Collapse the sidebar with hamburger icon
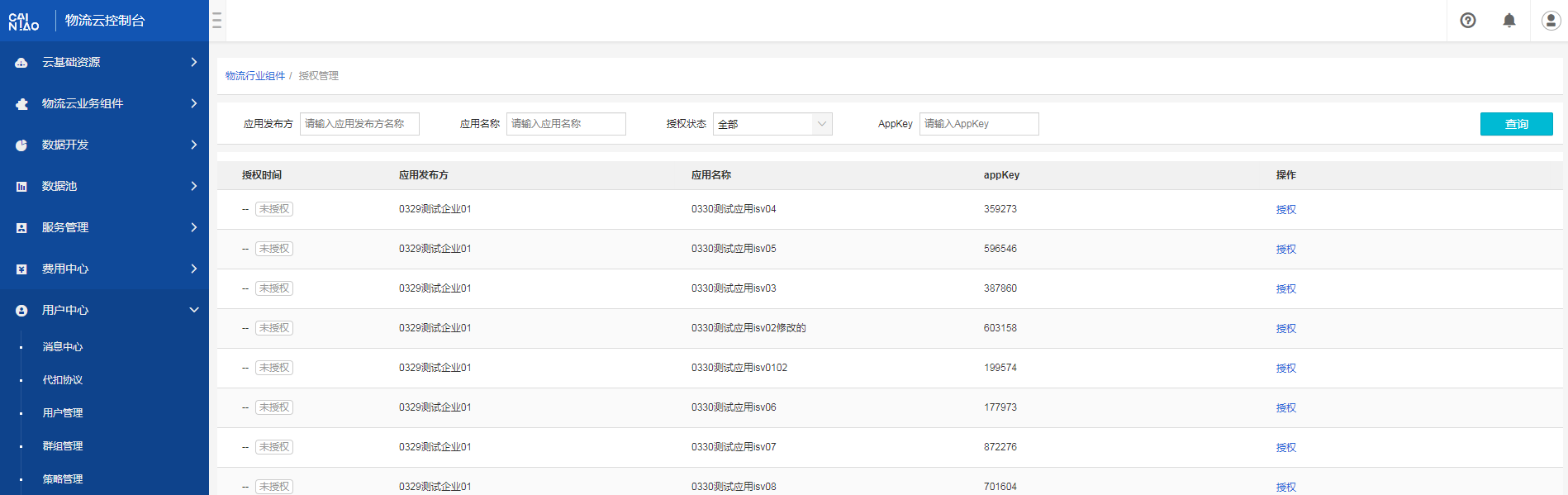The height and width of the screenshot is (495, 1568). coord(216,21)
